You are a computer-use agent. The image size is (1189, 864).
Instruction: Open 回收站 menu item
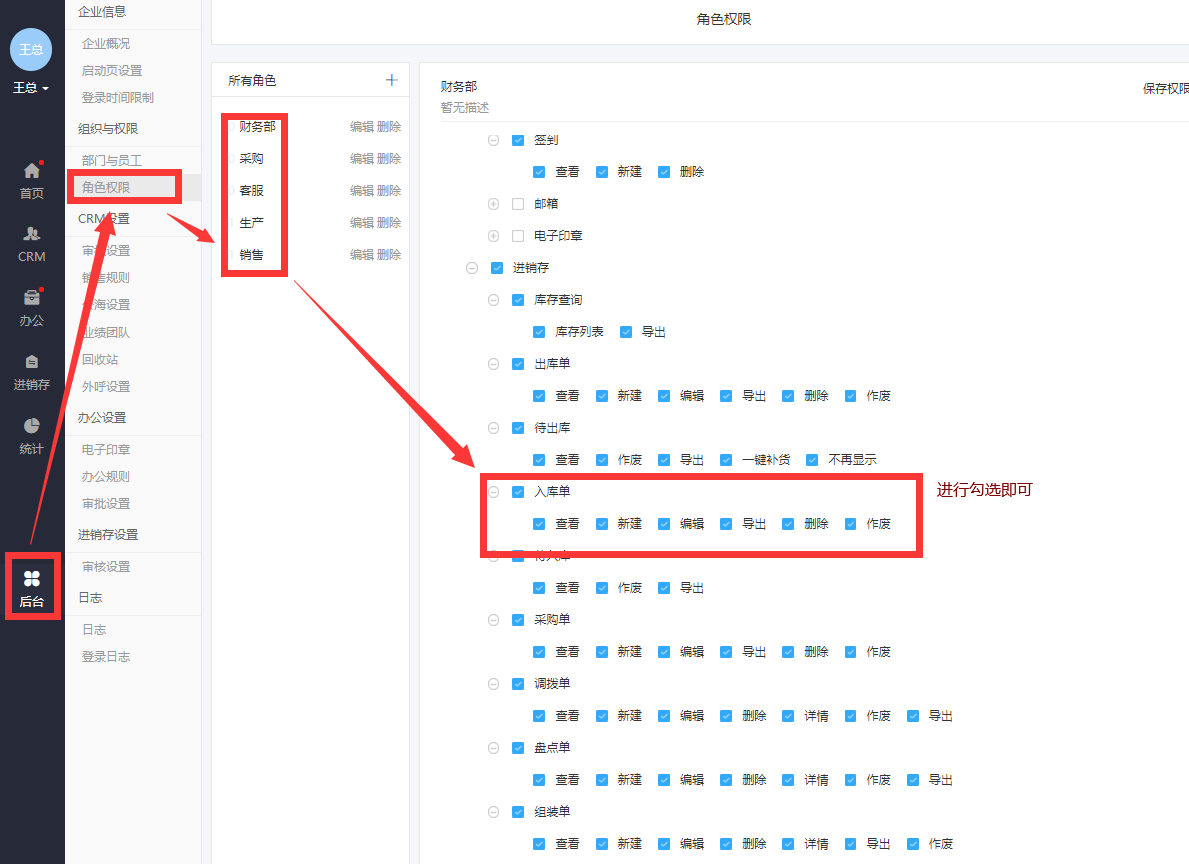[x=99, y=360]
